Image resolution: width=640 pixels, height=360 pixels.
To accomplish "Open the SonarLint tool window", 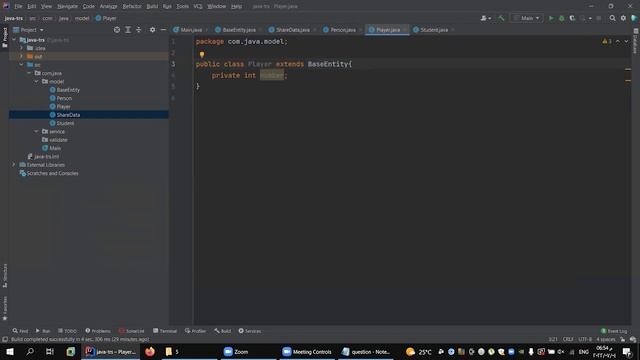I will tap(131, 331).
